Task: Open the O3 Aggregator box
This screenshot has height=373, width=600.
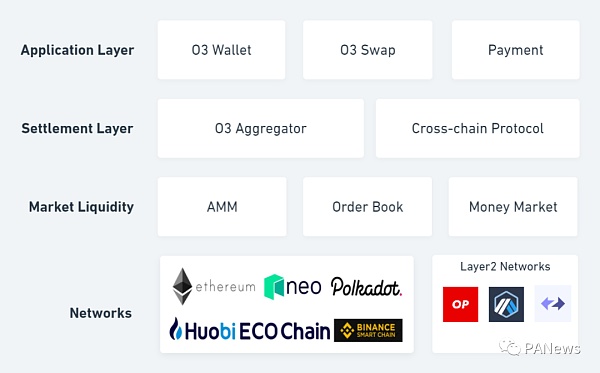Action: point(261,128)
